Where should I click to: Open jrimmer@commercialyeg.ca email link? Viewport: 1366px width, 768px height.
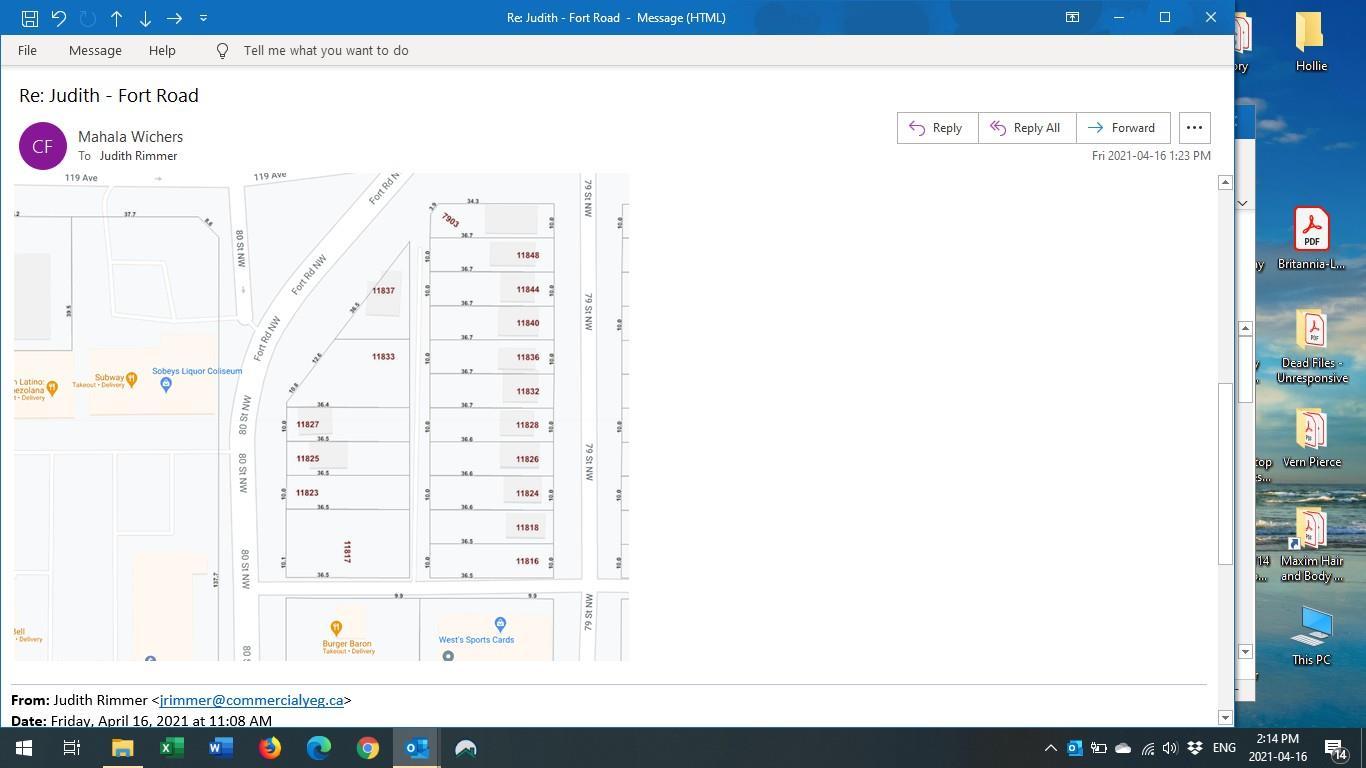pos(252,700)
